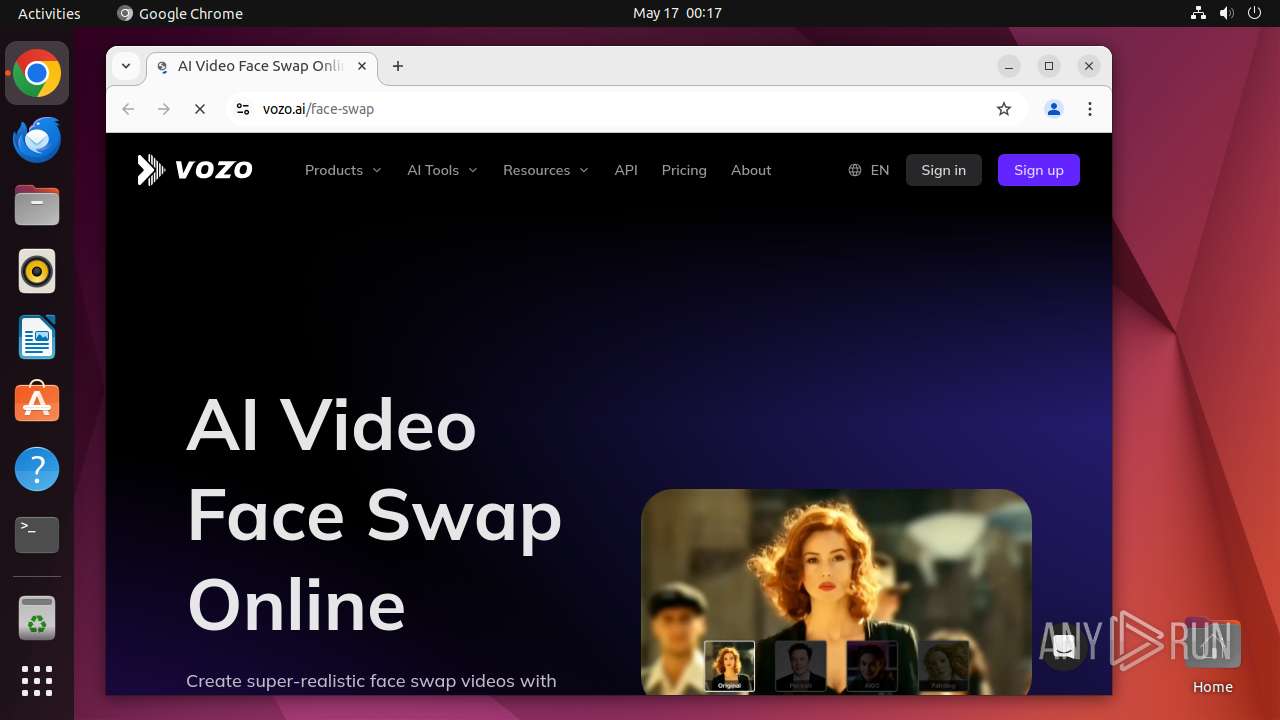
Task: Select the AI Video Face Swap tab
Action: [x=262, y=66]
